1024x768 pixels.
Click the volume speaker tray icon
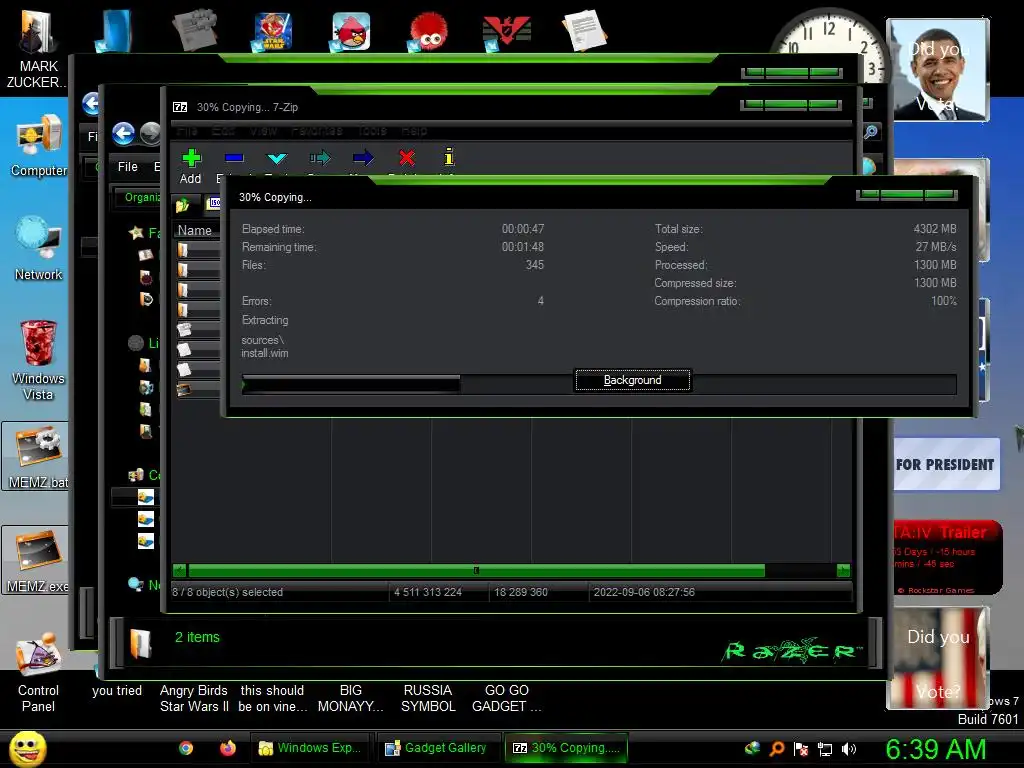tap(849, 749)
